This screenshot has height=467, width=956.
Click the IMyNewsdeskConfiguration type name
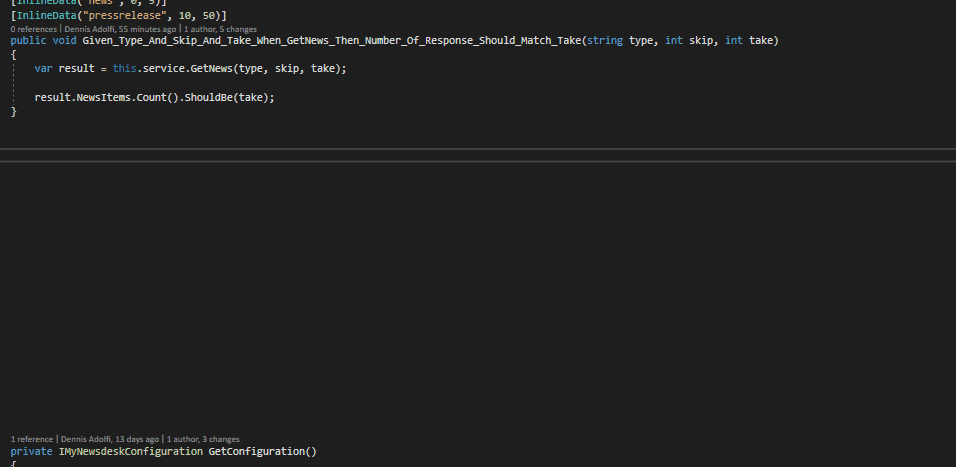pyautogui.click(x=130, y=452)
